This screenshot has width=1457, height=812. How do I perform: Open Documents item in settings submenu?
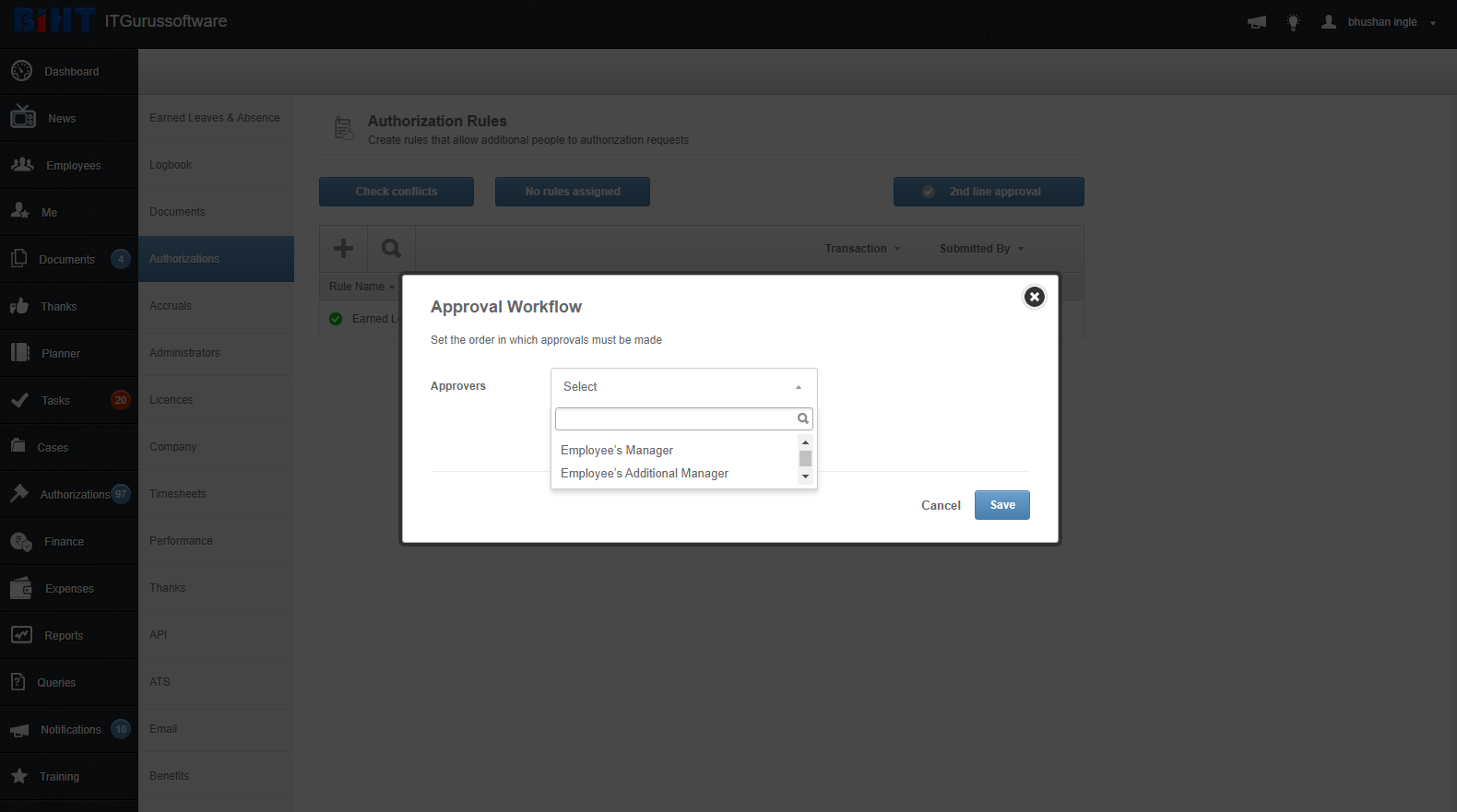tap(216, 211)
